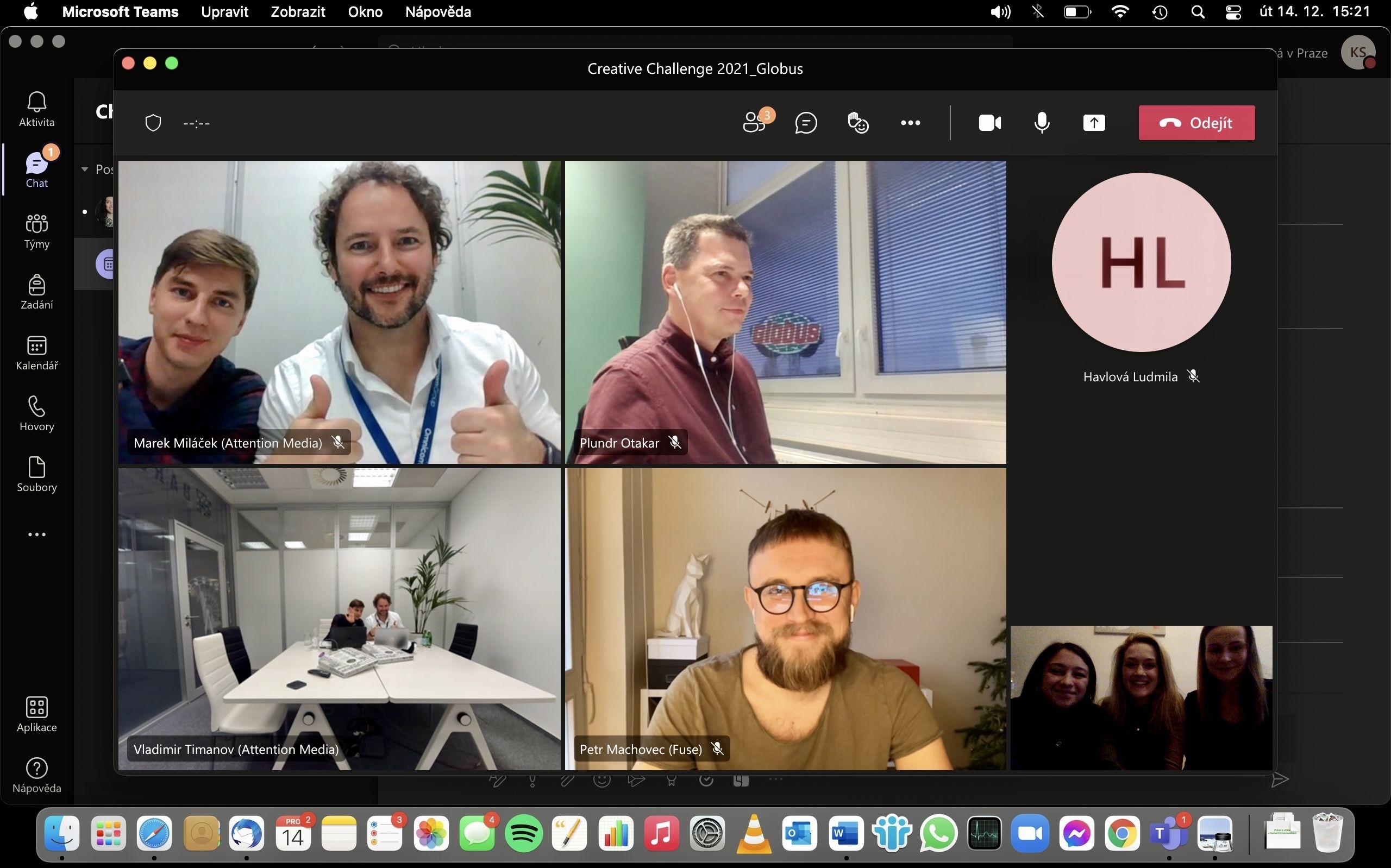This screenshot has width=1391, height=868.
Task: Share content with the share tray icon
Action: tap(1094, 123)
